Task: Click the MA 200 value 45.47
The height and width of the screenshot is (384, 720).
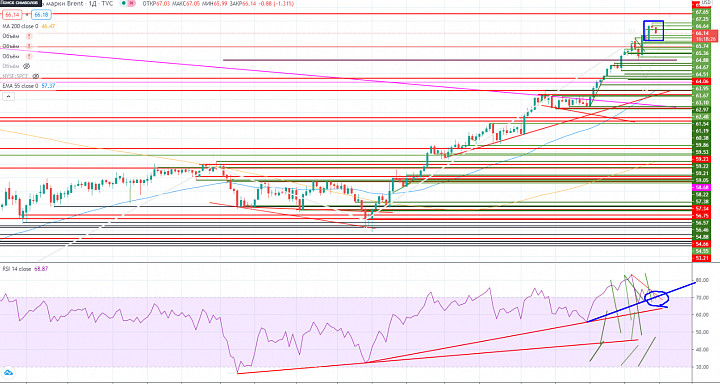Action: (49, 26)
